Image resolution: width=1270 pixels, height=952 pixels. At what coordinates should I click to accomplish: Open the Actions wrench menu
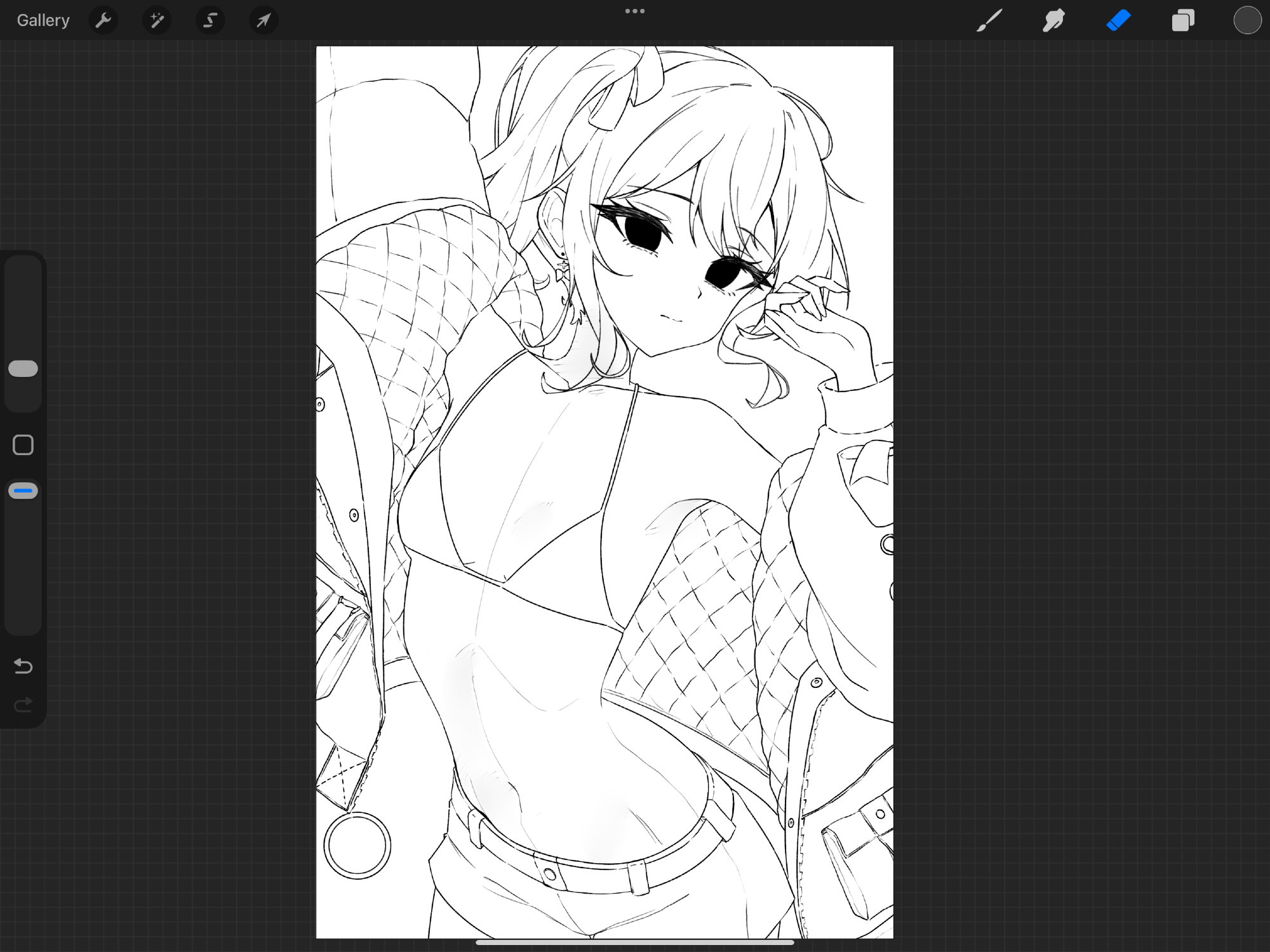tap(103, 21)
